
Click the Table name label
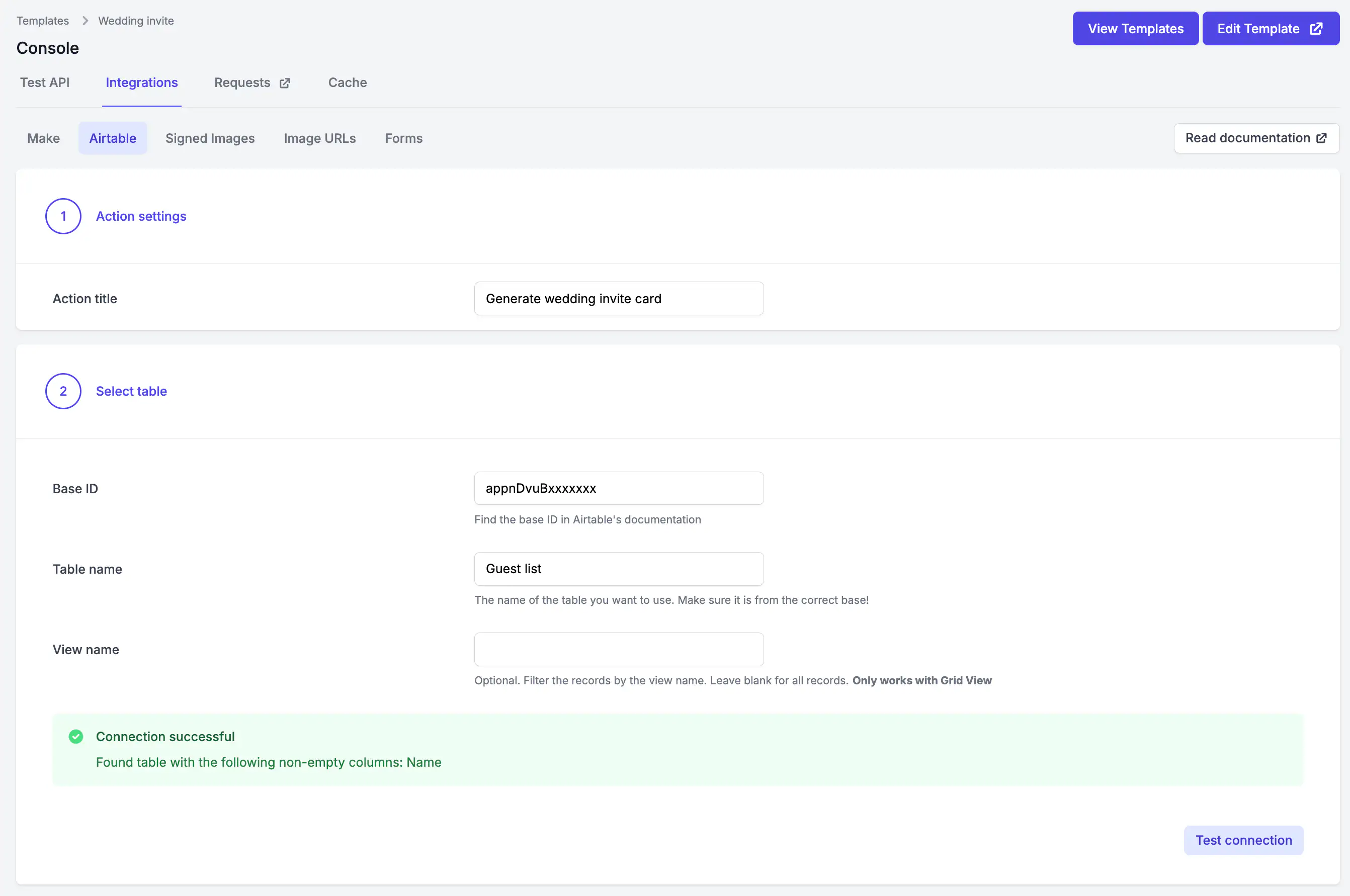(88, 569)
